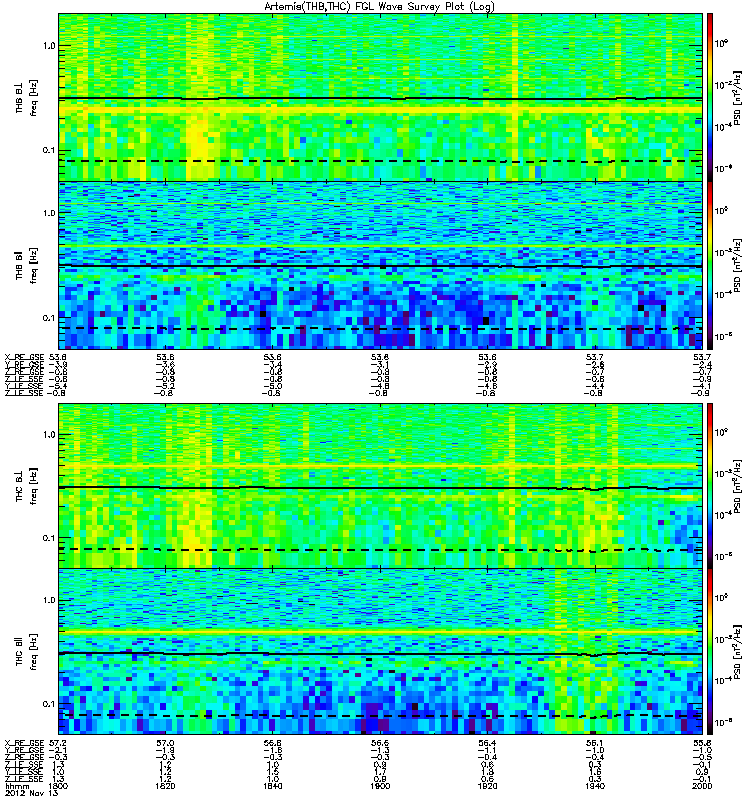Click the 1800 time tick label
The width and height of the screenshot is (750, 800).
tap(57, 786)
